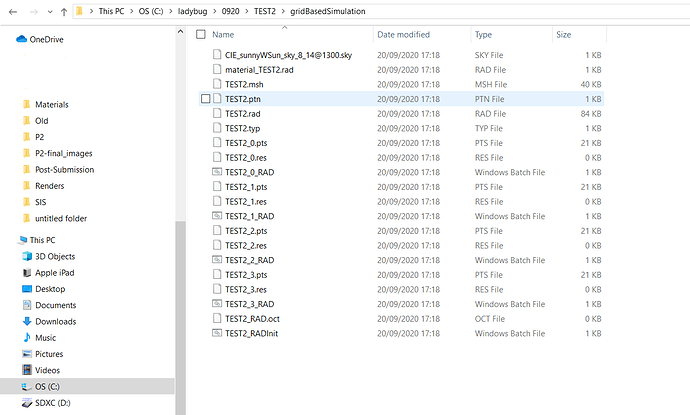
Task: Select material_TEST2.rad file icon
Action: 217,69
